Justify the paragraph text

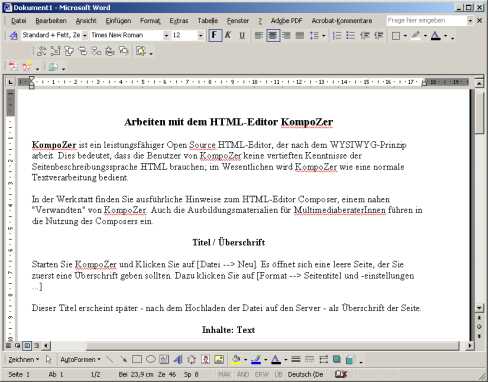click(300, 35)
